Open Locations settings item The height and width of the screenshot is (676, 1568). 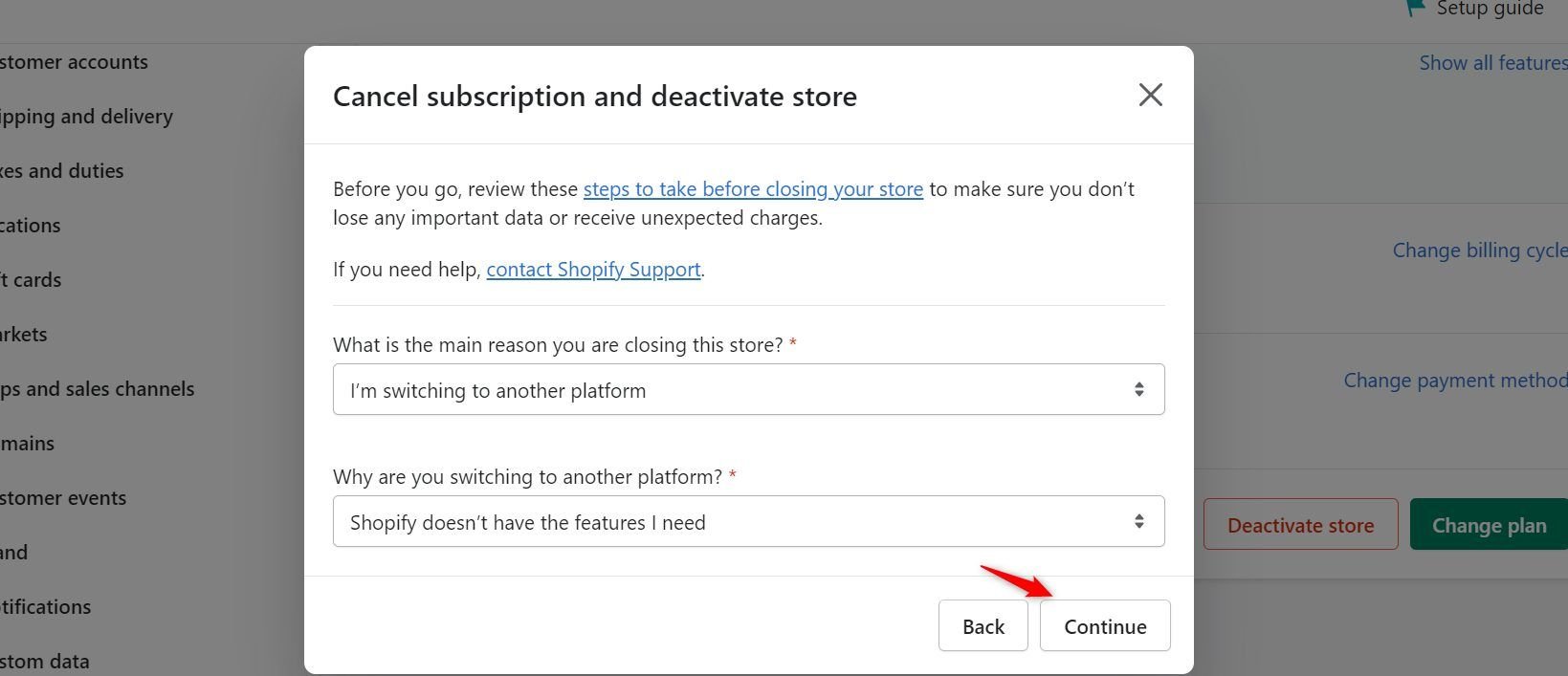(31, 226)
